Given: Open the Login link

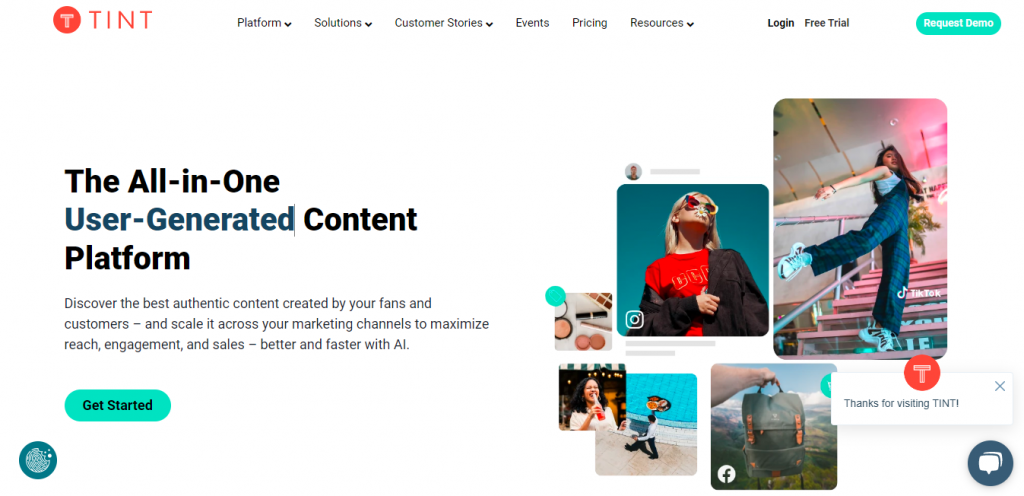Looking at the screenshot, I should (x=780, y=23).
